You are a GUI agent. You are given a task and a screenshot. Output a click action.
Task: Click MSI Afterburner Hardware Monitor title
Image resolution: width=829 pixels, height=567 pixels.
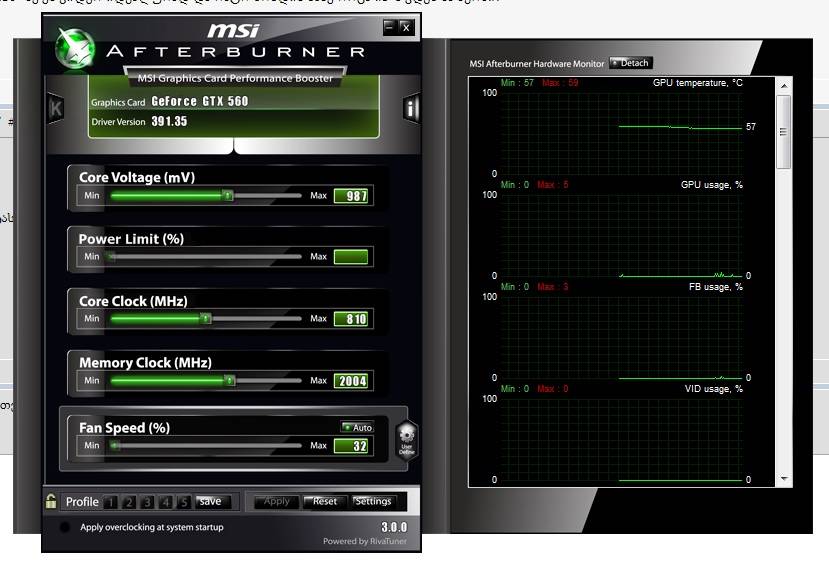coord(537,63)
